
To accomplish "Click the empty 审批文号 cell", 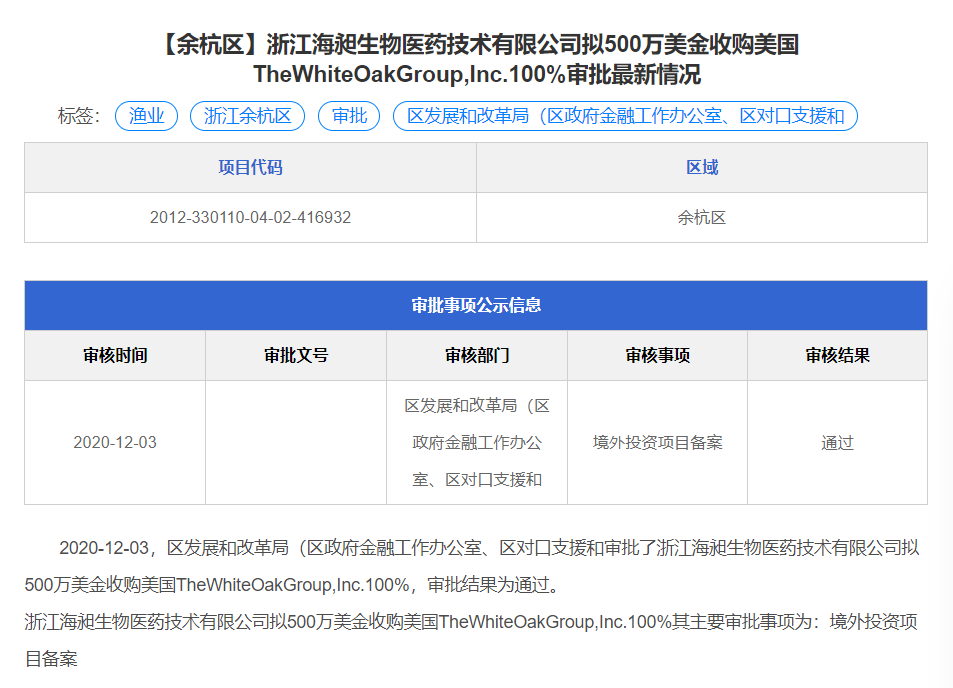I will (x=296, y=442).
